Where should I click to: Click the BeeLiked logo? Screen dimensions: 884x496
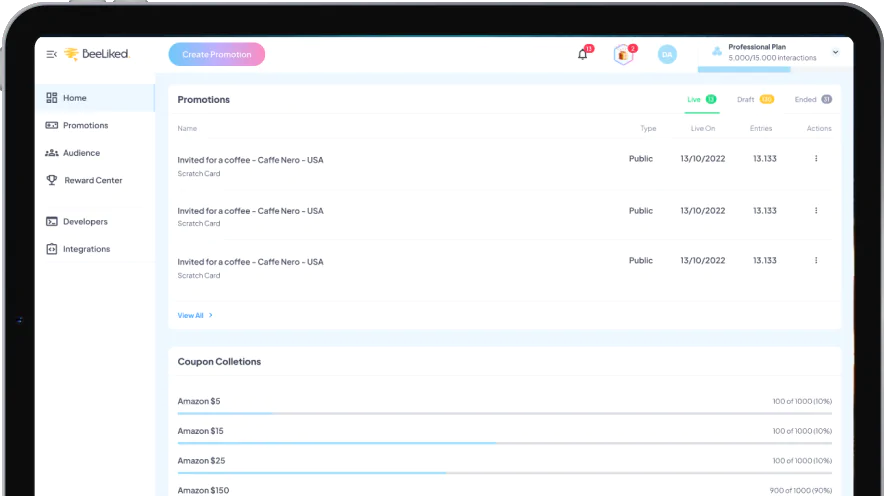coord(97,54)
